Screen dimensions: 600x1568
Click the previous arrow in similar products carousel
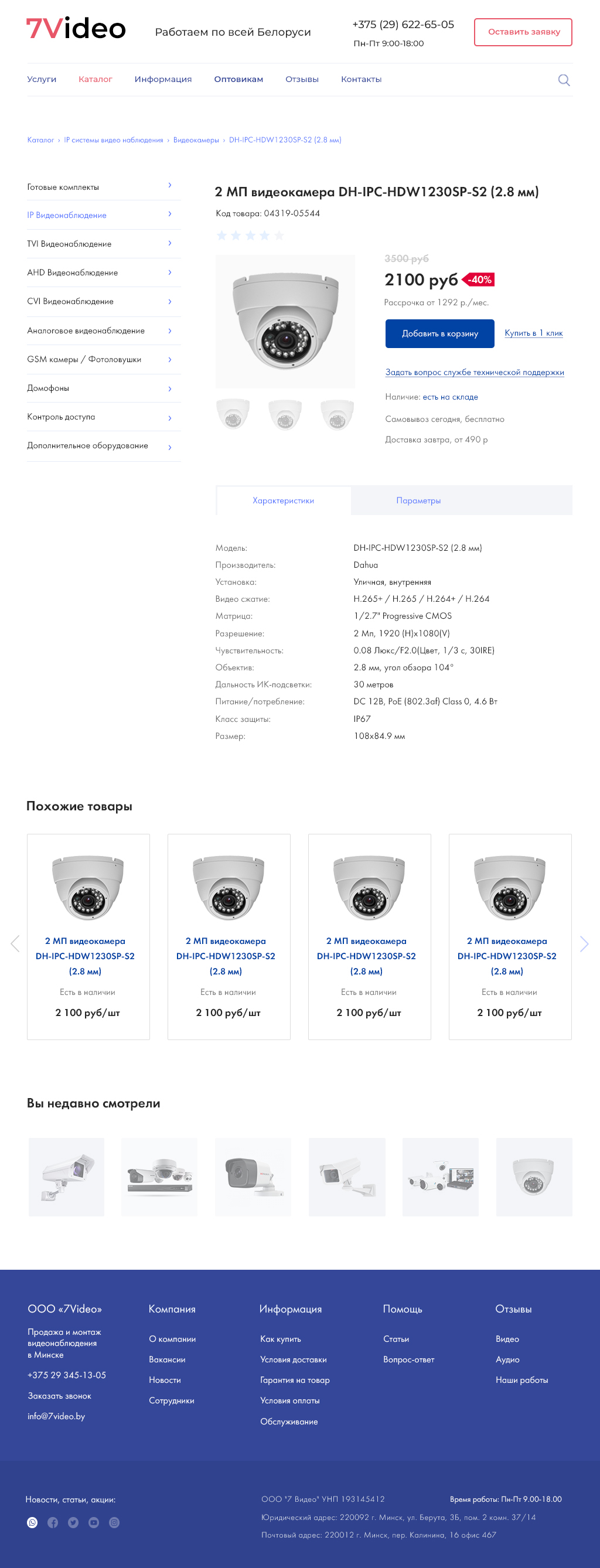tap(15, 943)
